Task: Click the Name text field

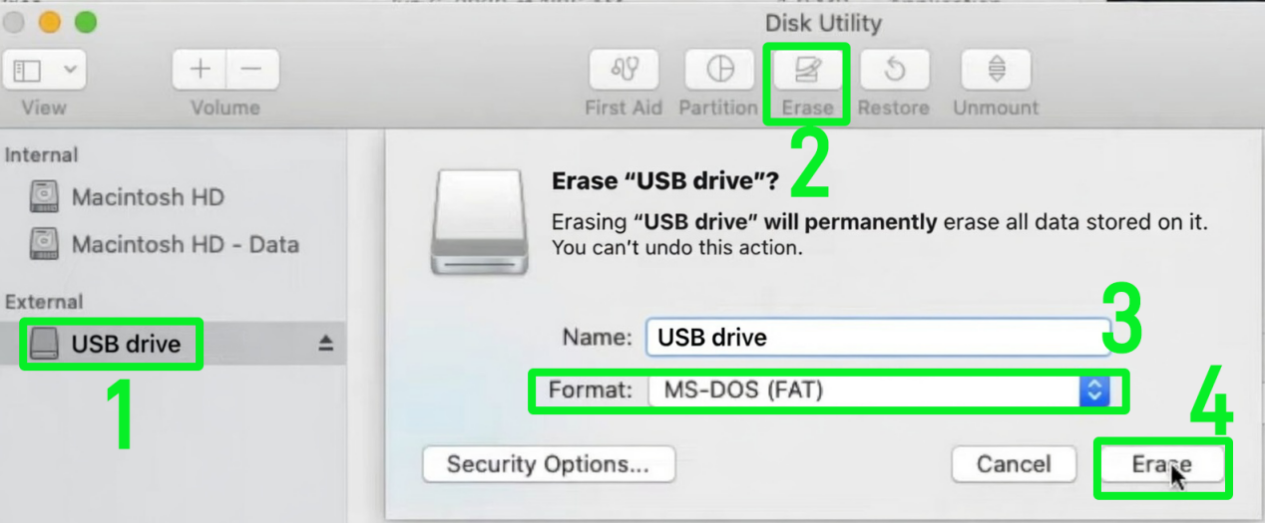Action: (x=870, y=338)
